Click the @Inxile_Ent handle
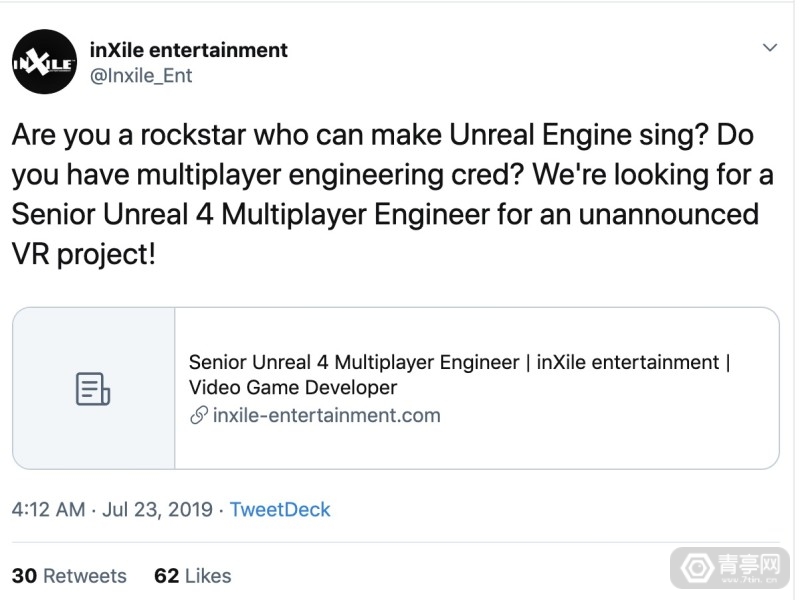Screen dimensions: 800x600 pos(141,75)
